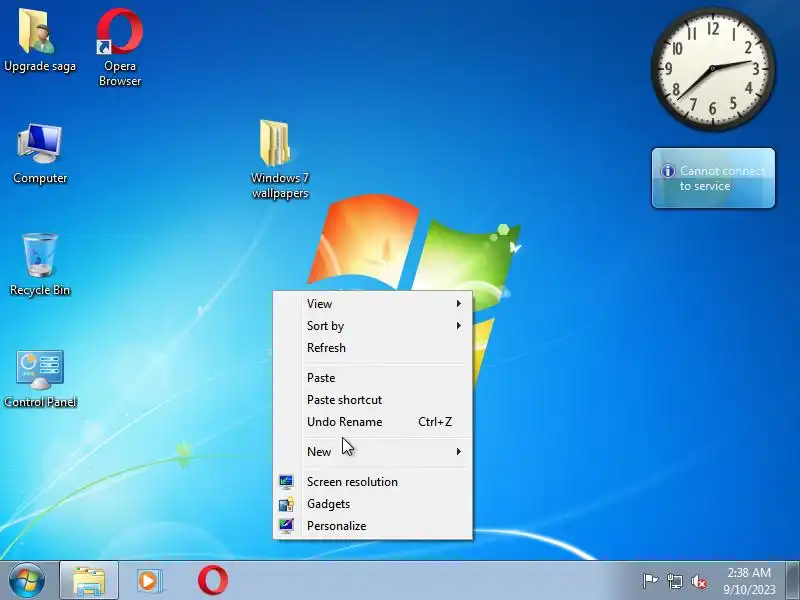Viewport: 800px width, 600px height.
Task: Click the Cannot connect to service gadget
Action: coord(713,178)
